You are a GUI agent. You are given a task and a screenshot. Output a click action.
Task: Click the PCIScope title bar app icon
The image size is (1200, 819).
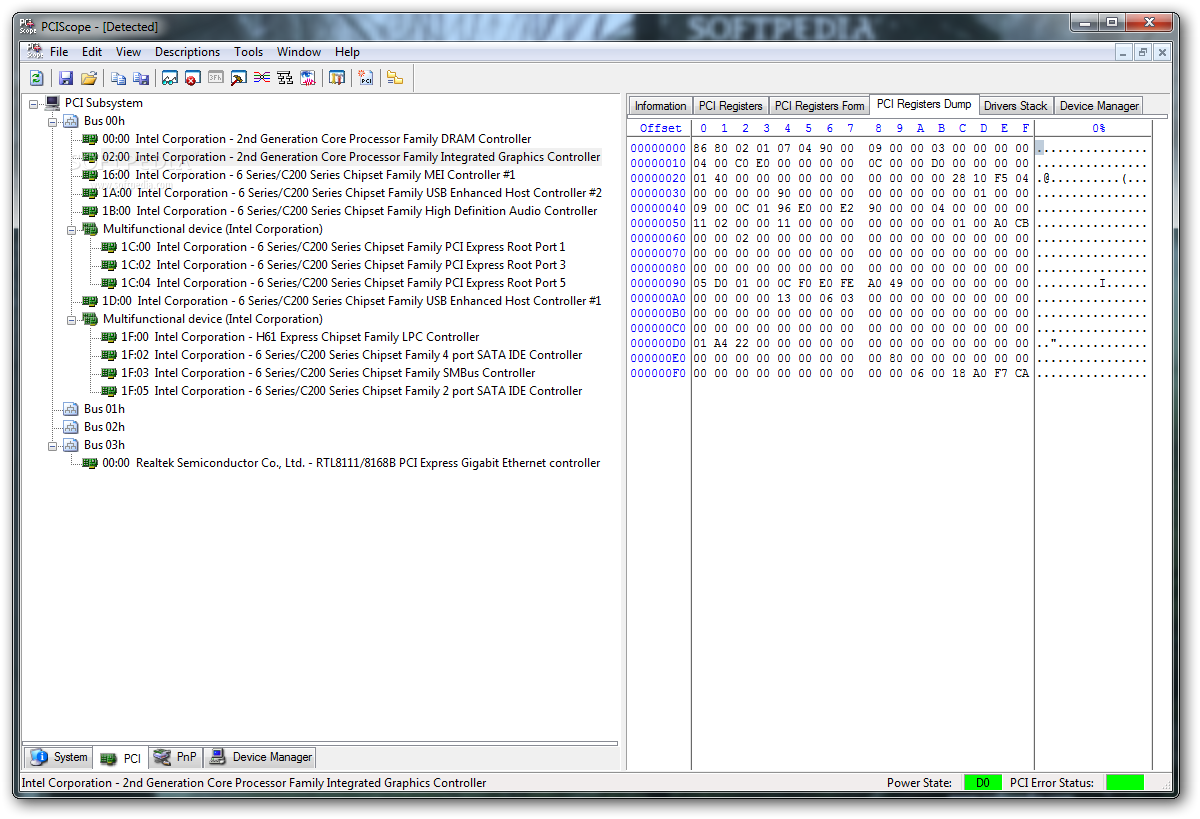tap(28, 26)
